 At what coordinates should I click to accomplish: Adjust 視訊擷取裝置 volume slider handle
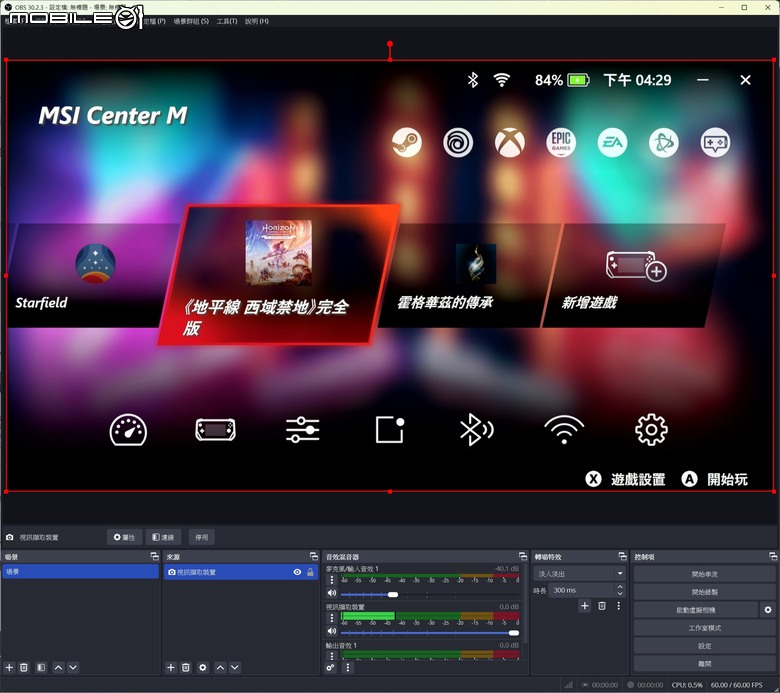coord(514,633)
